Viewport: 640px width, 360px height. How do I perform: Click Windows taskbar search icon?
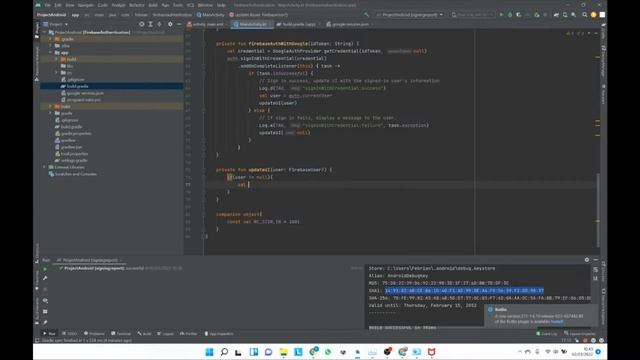click(224, 352)
